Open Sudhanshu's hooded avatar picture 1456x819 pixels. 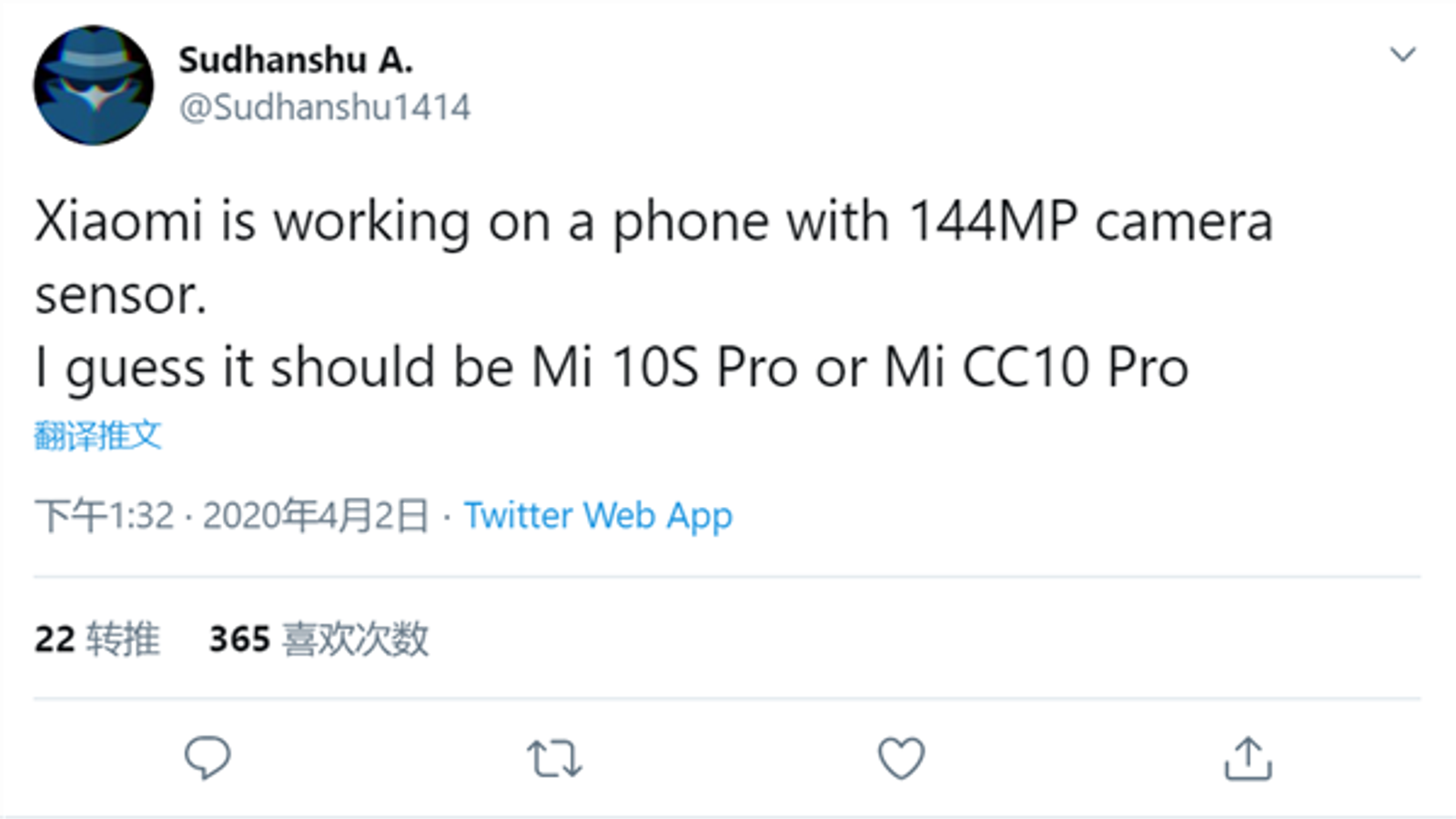tap(94, 86)
